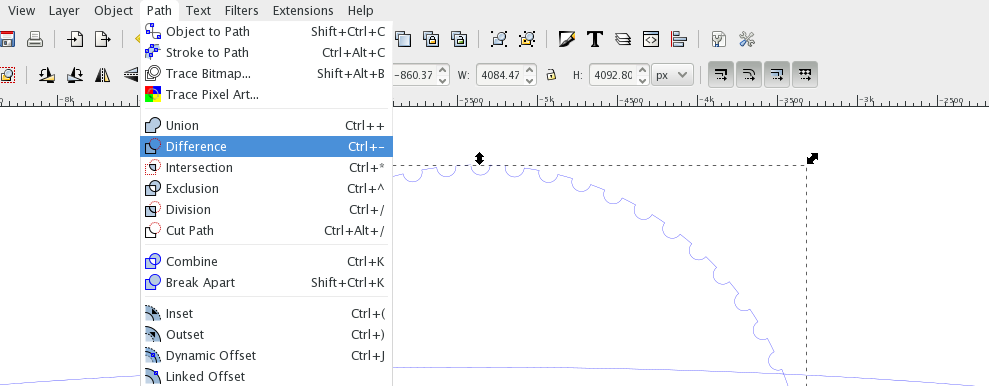Open the px units dropdown

pyautogui.click(x=672, y=75)
